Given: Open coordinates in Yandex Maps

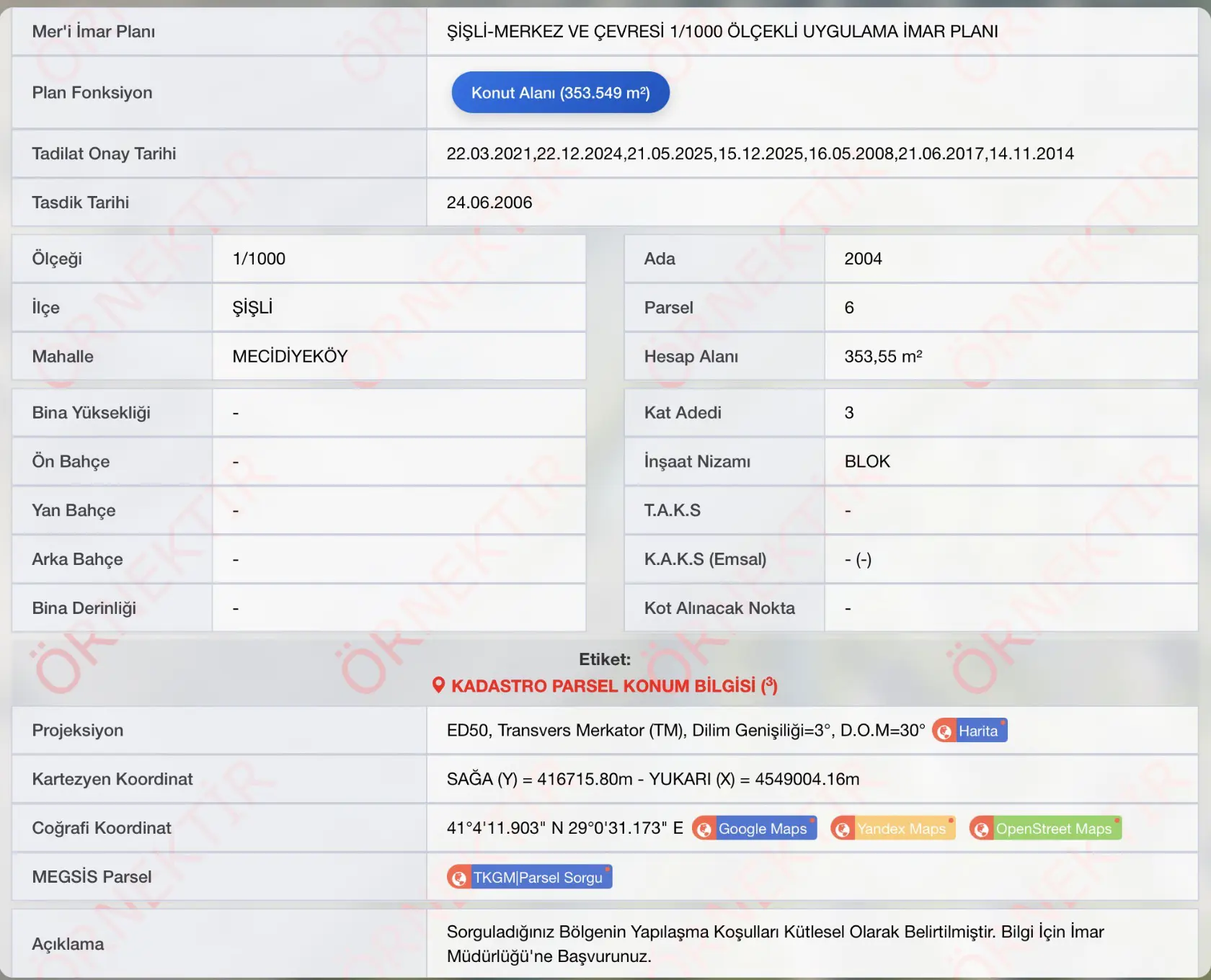Looking at the screenshot, I should [893, 829].
